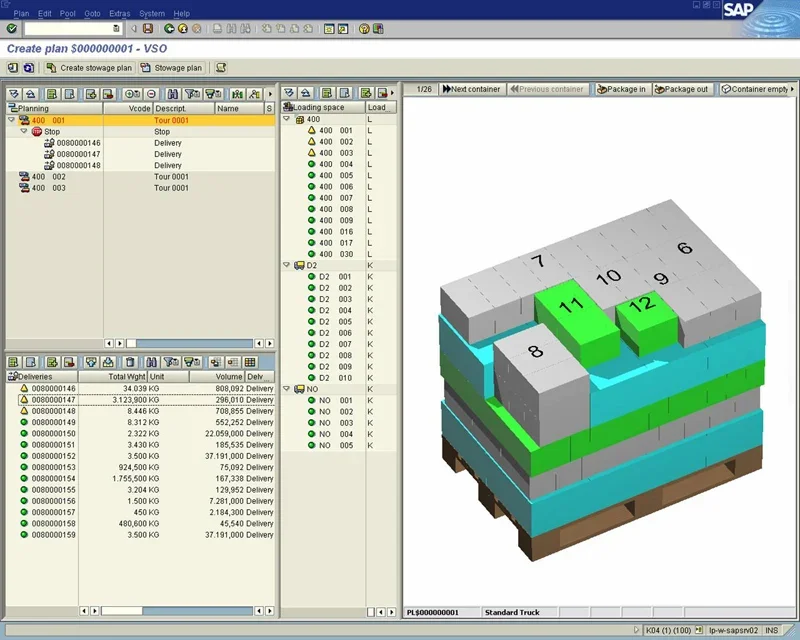Click the Save icon in the standard toolbar
This screenshot has width=800, height=640.
tap(149, 29)
